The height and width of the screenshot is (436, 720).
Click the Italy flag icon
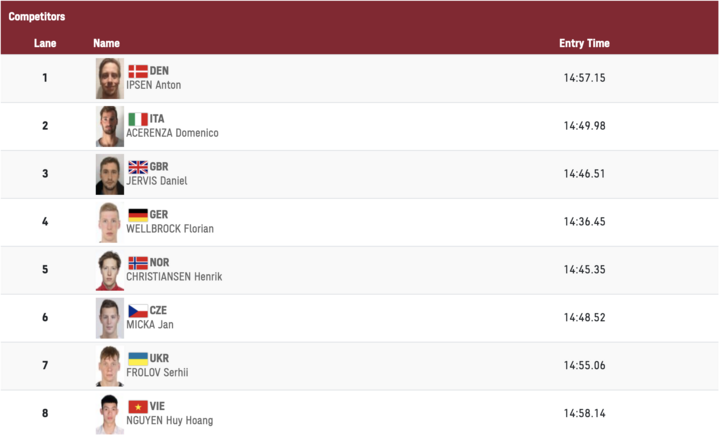138,119
